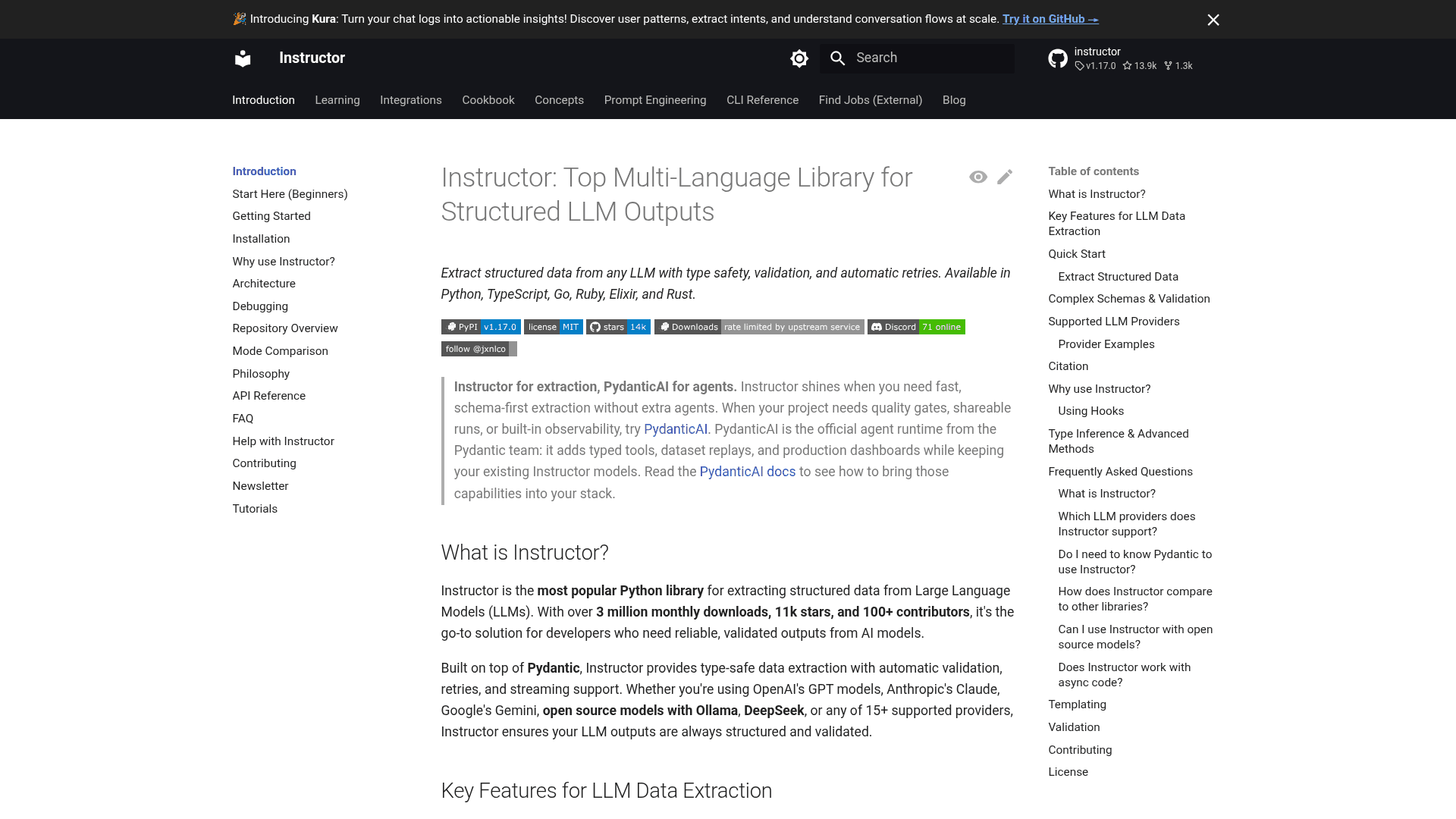
Task: Open the CLI Reference tab
Action: pyautogui.click(x=762, y=100)
